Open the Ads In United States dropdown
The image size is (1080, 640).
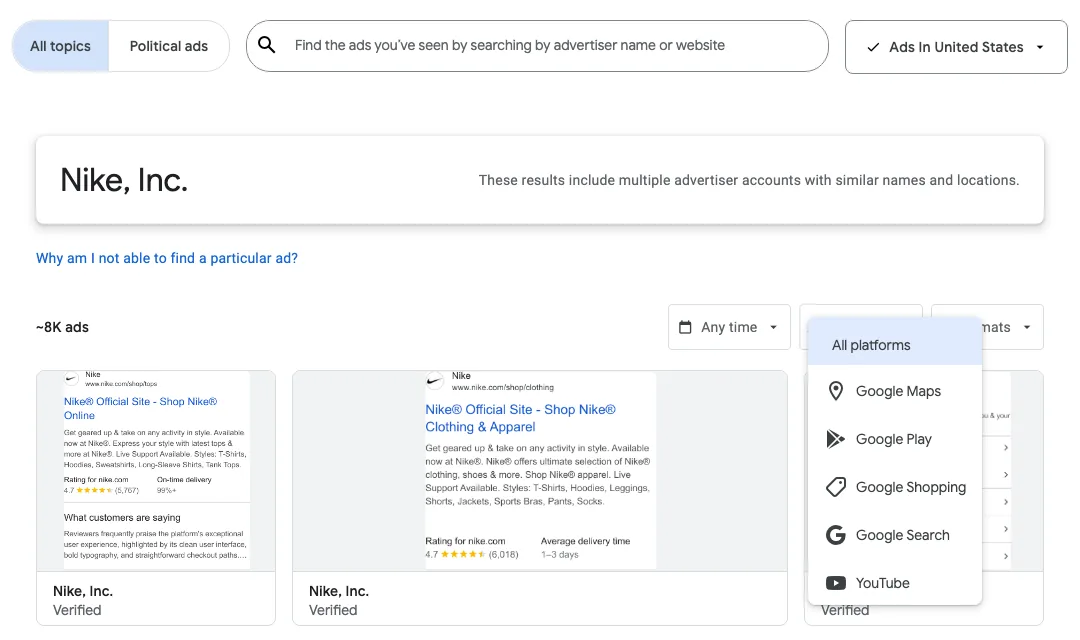coord(956,47)
